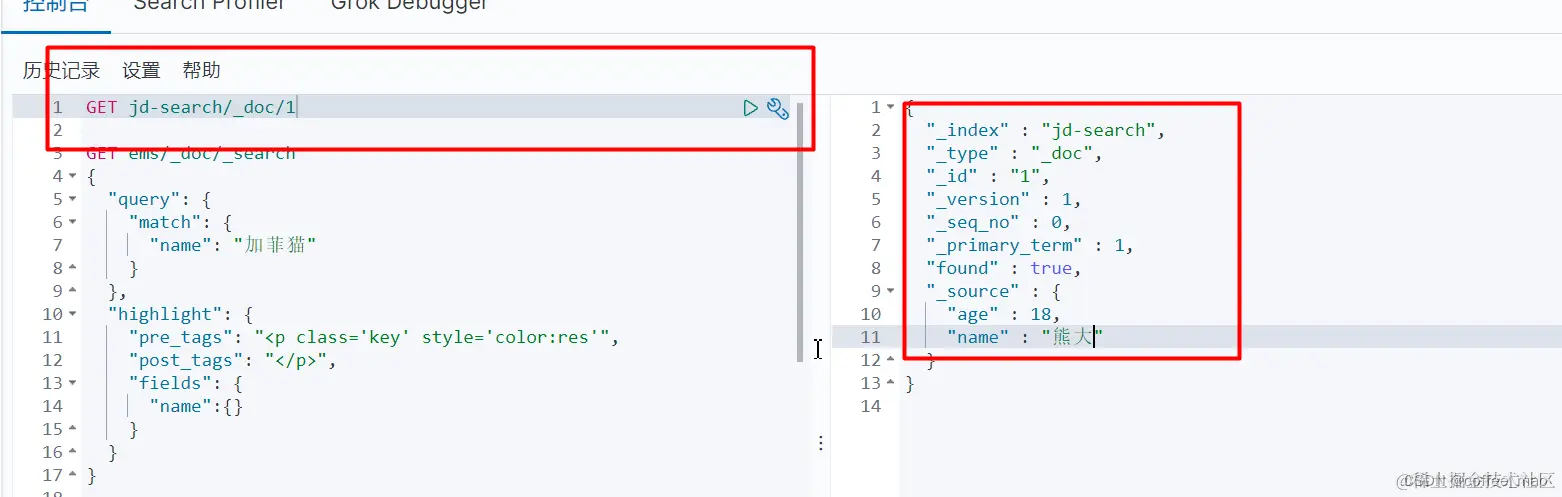This screenshot has width=1562, height=497.
Task: Open the 帮助 help menu
Action: (x=201, y=70)
